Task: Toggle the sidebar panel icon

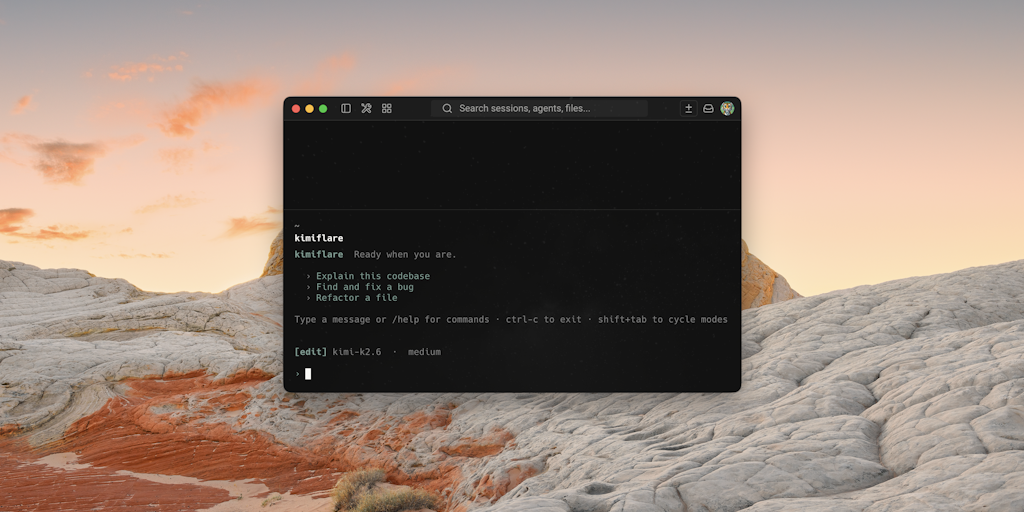Action: [346, 108]
